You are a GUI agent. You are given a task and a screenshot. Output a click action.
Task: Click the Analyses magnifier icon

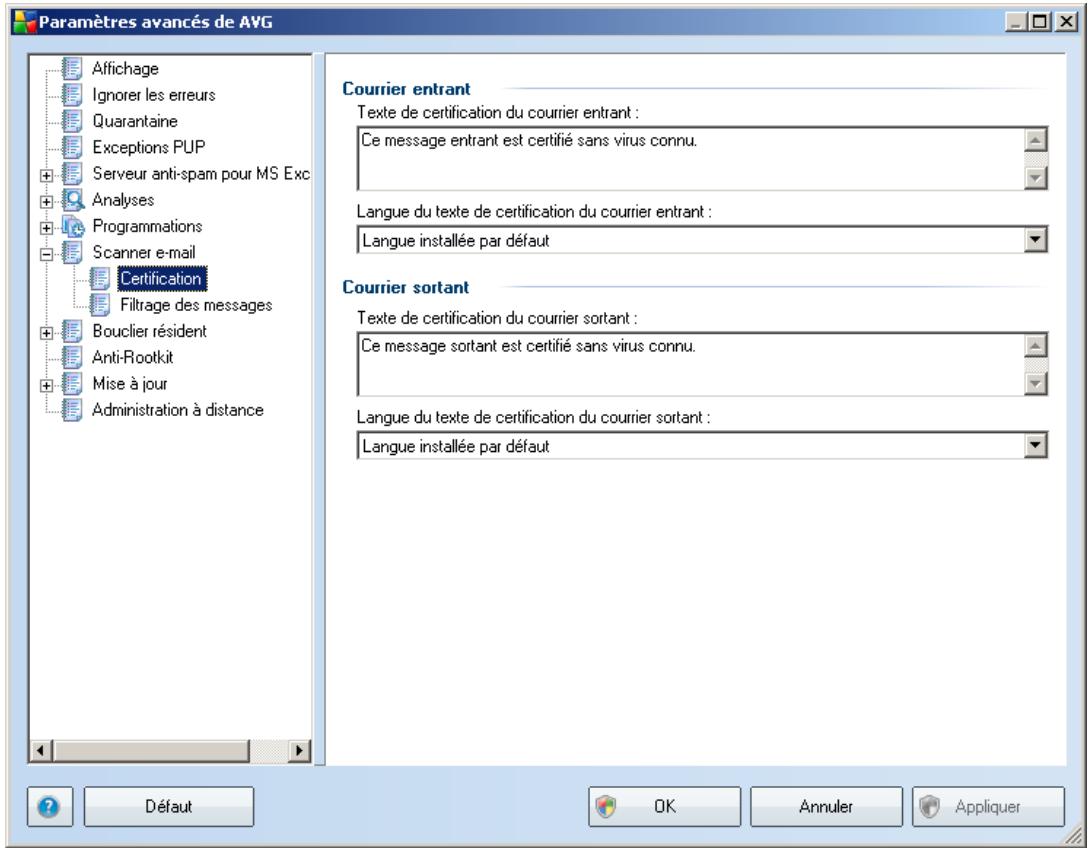click(72, 199)
